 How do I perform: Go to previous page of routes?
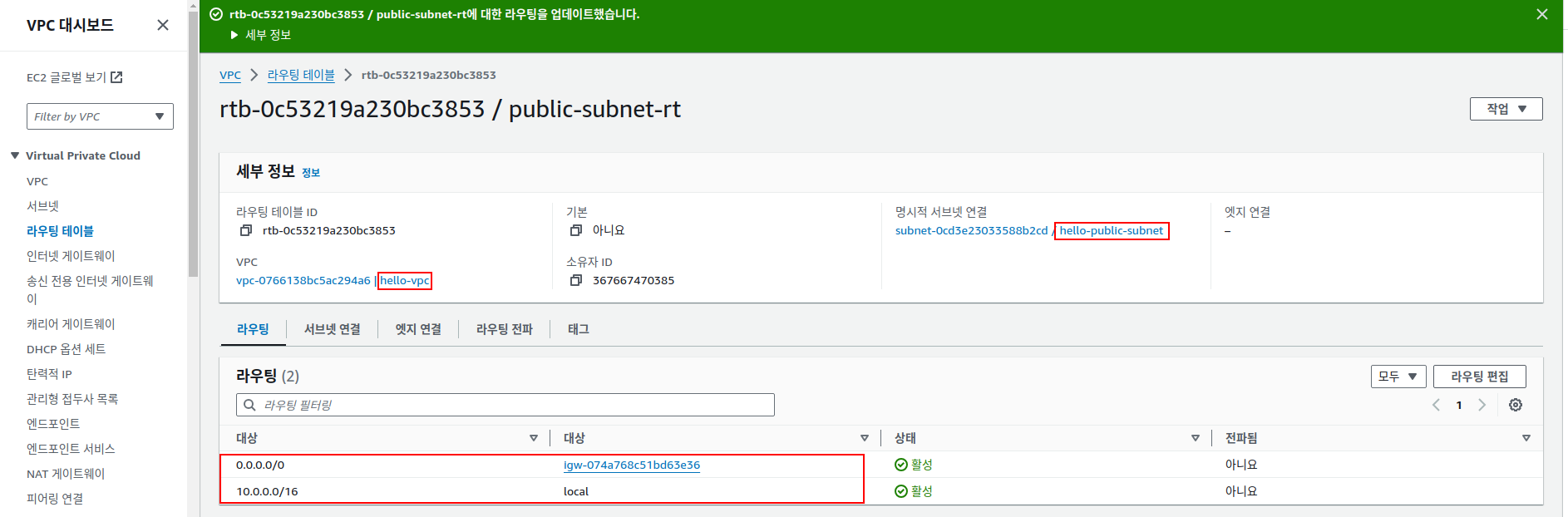1436,405
